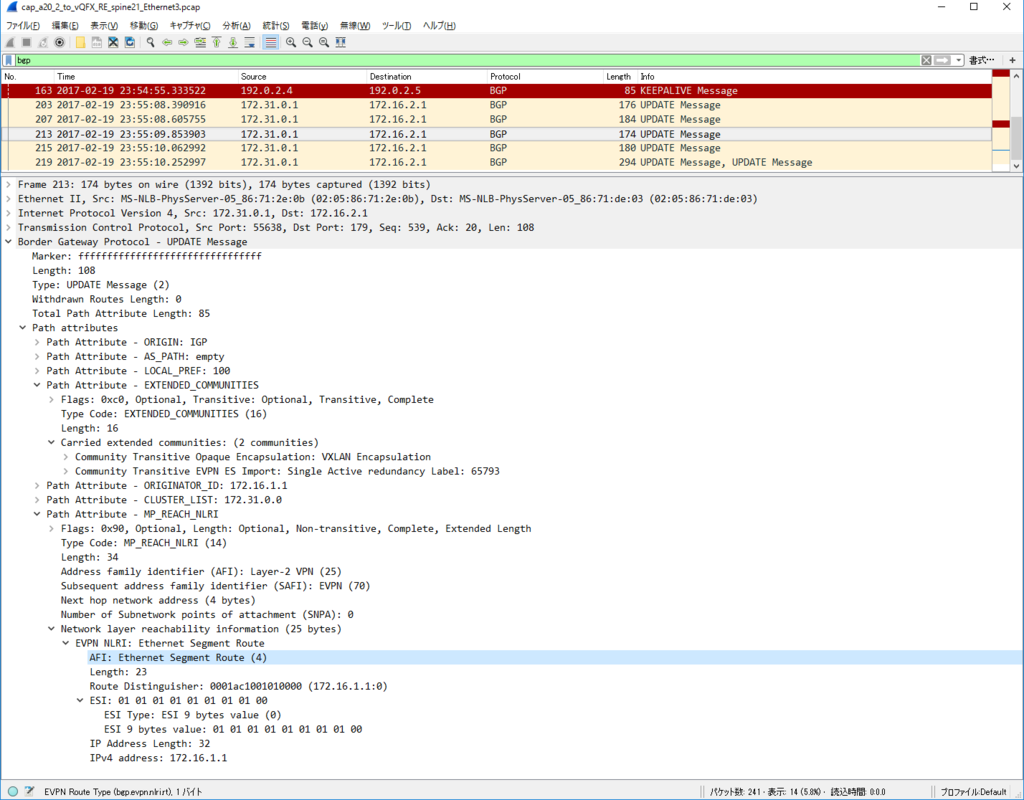Image resolution: width=1024 pixels, height=800 pixels.
Task: Go back in packet history arrow
Action: pos(167,42)
